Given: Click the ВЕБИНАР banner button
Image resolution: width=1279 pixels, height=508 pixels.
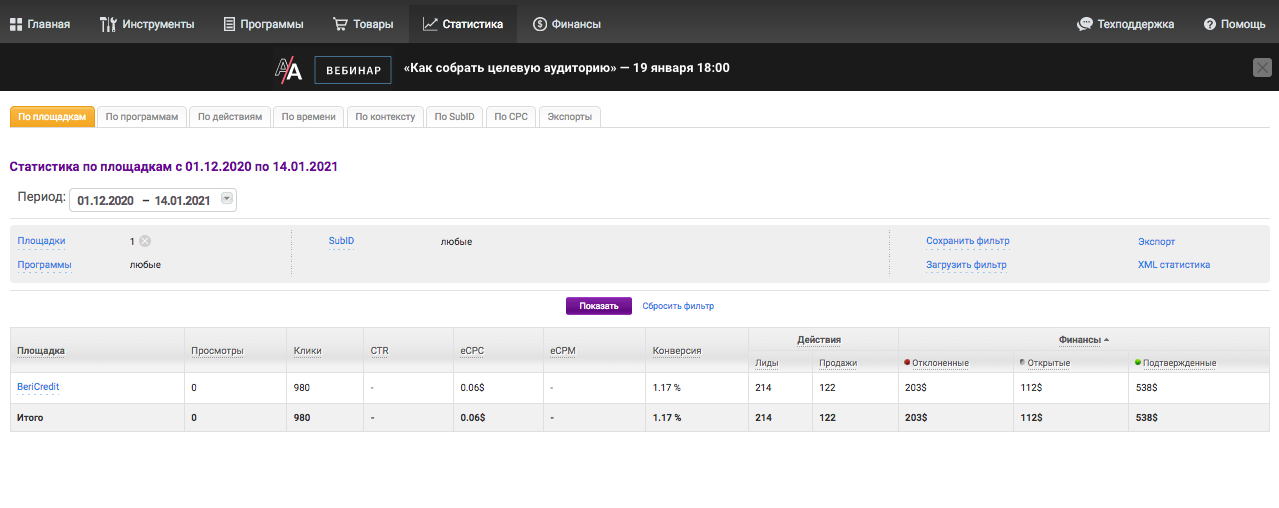Looking at the screenshot, I should point(352,69).
